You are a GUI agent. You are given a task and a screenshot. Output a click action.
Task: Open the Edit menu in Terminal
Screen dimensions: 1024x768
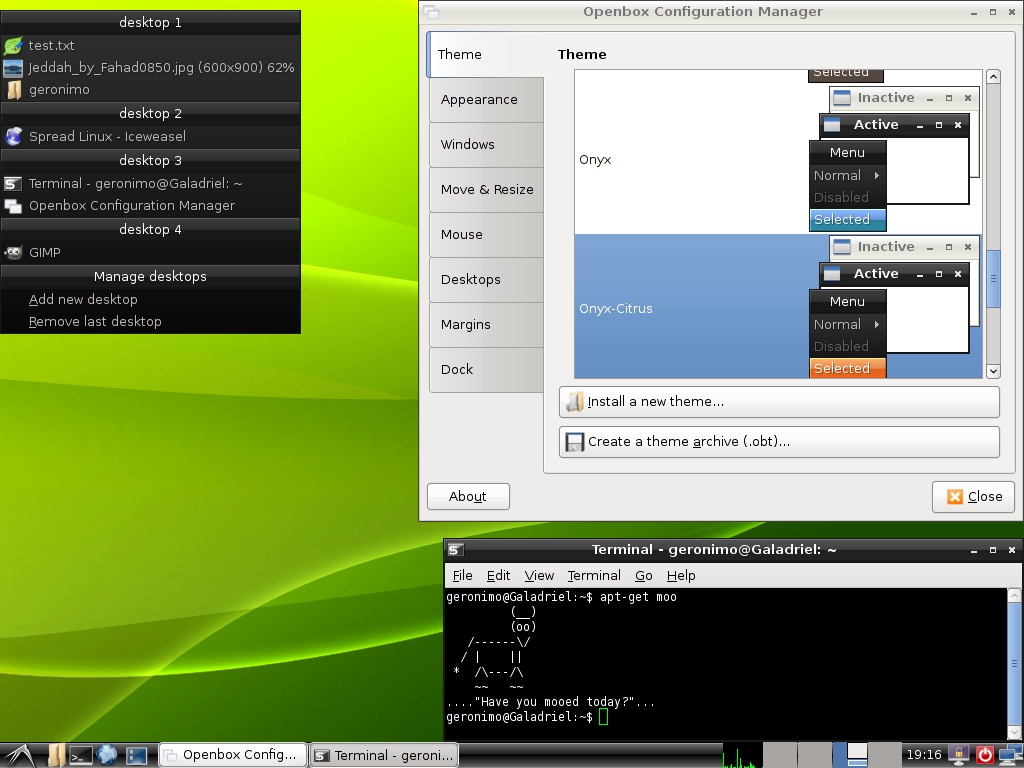click(x=498, y=575)
